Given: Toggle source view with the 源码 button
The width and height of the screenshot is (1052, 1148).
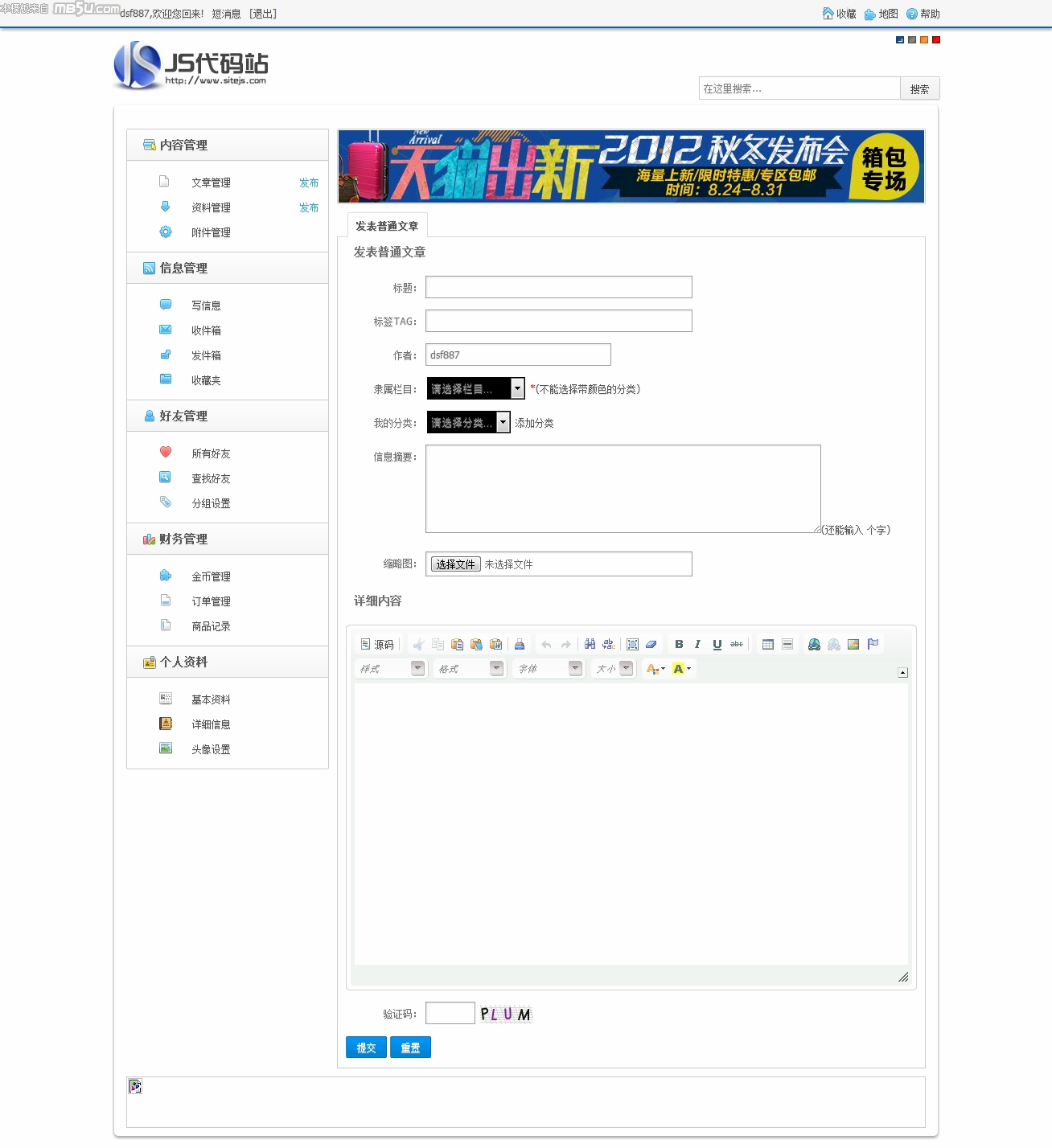Looking at the screenshot, I should [377, 644].
